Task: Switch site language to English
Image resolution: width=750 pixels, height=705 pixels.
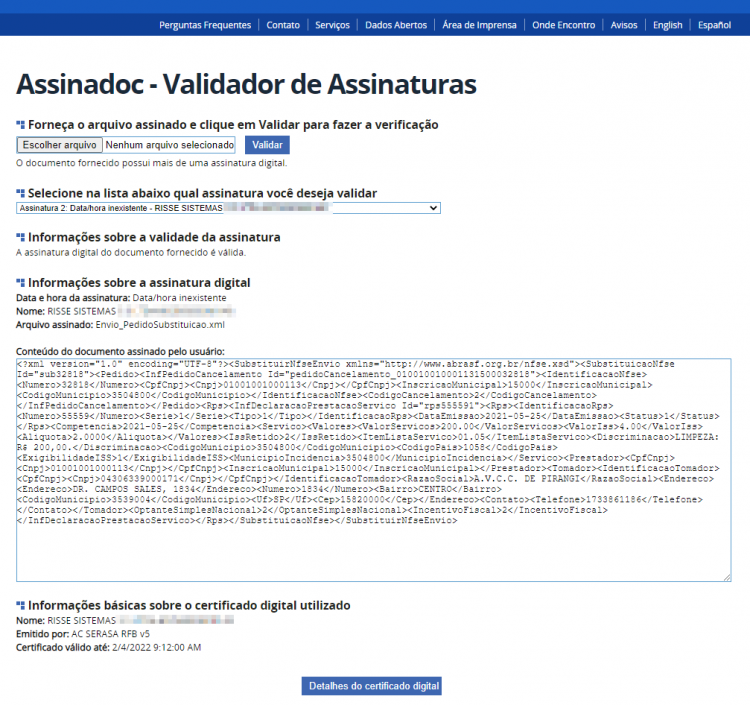Action: (x=668, y=25)
